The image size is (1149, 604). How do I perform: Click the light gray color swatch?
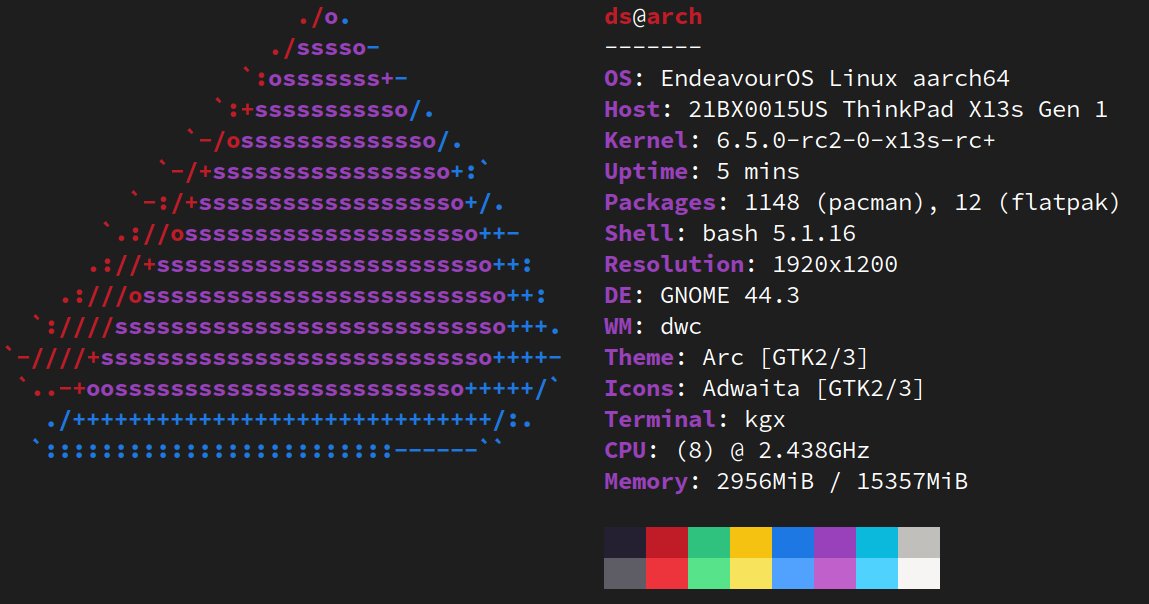pos(919,542)
